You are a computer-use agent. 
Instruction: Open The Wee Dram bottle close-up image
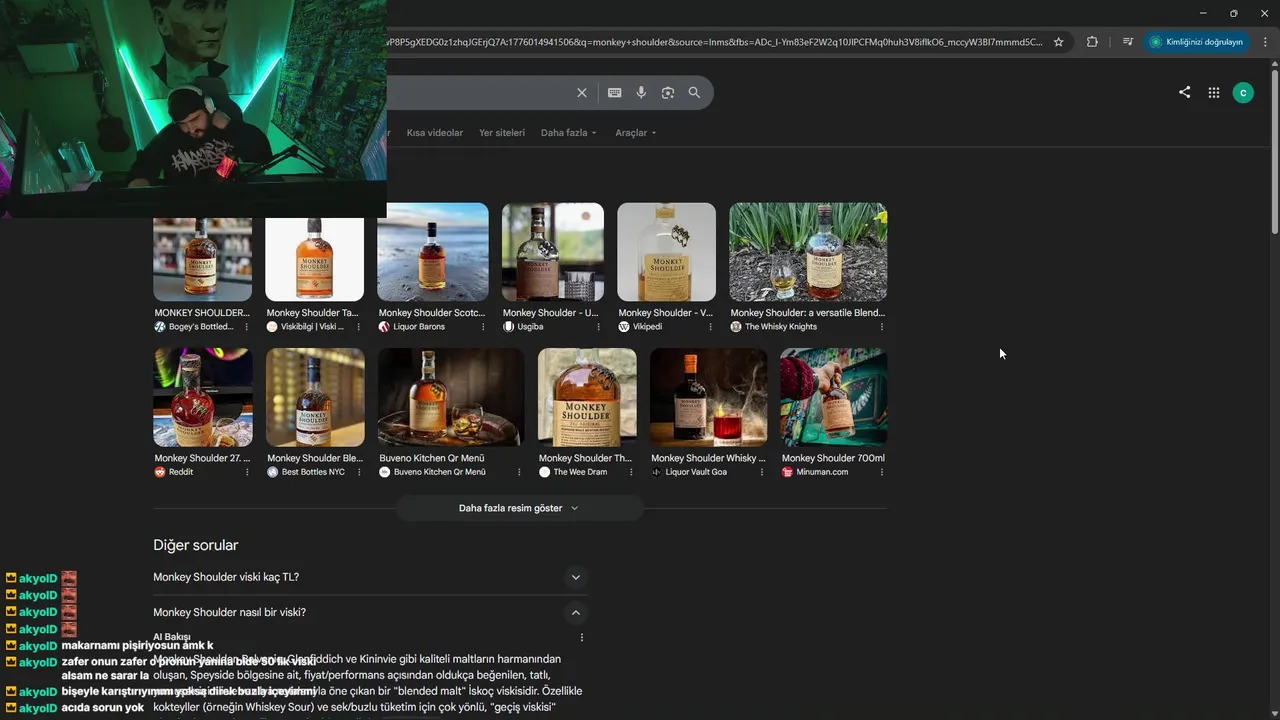(587, 397)
